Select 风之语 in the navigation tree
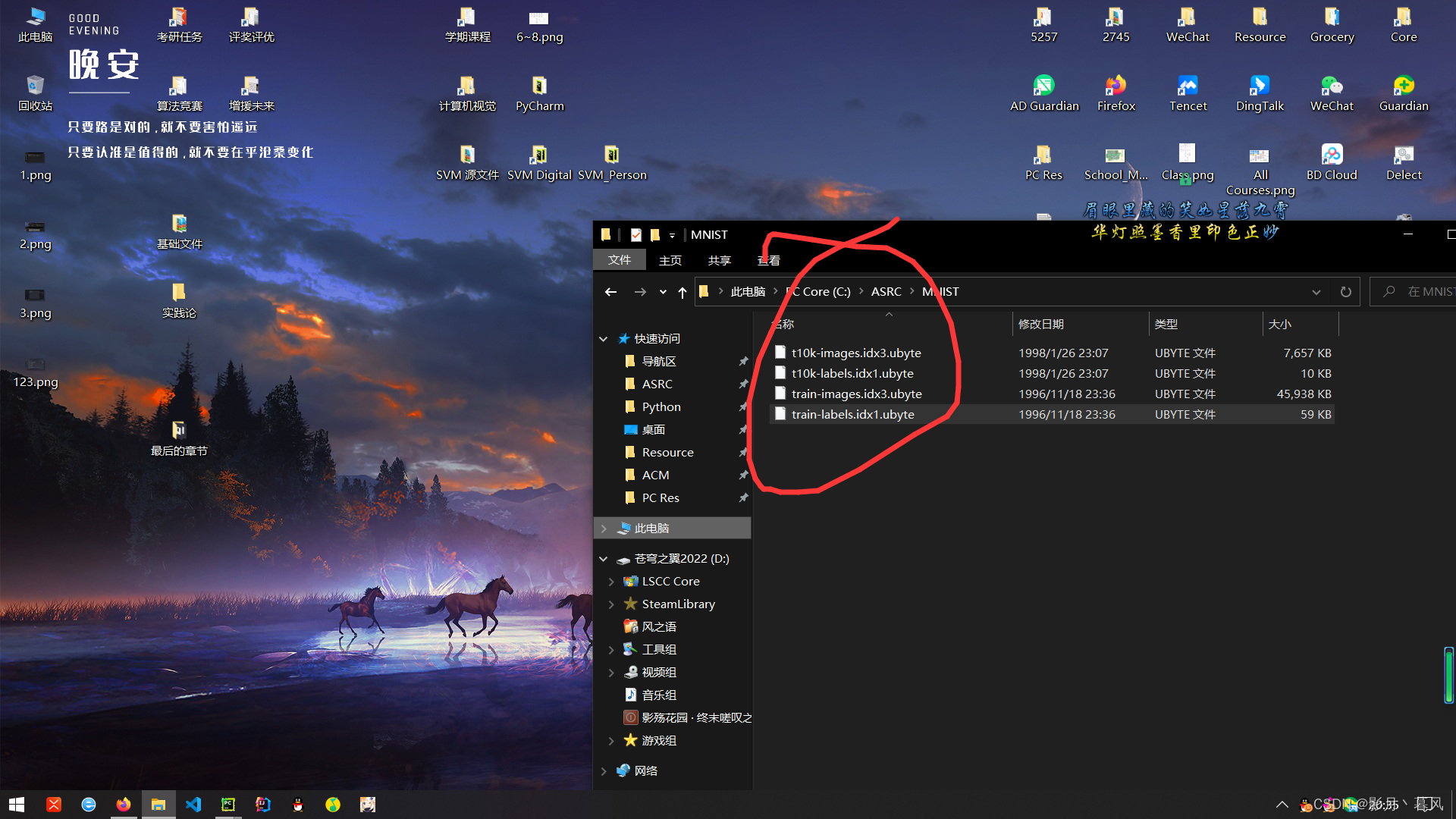The width and height of the screenshot is (1456, 819). [659, 627]
